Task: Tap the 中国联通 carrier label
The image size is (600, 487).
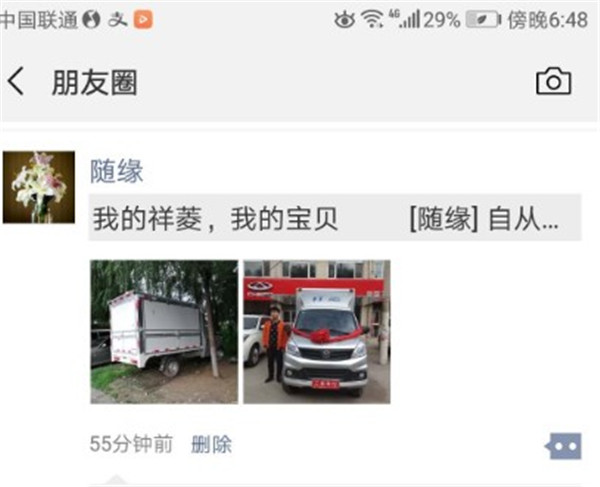Action: click(x=39, y=20)
